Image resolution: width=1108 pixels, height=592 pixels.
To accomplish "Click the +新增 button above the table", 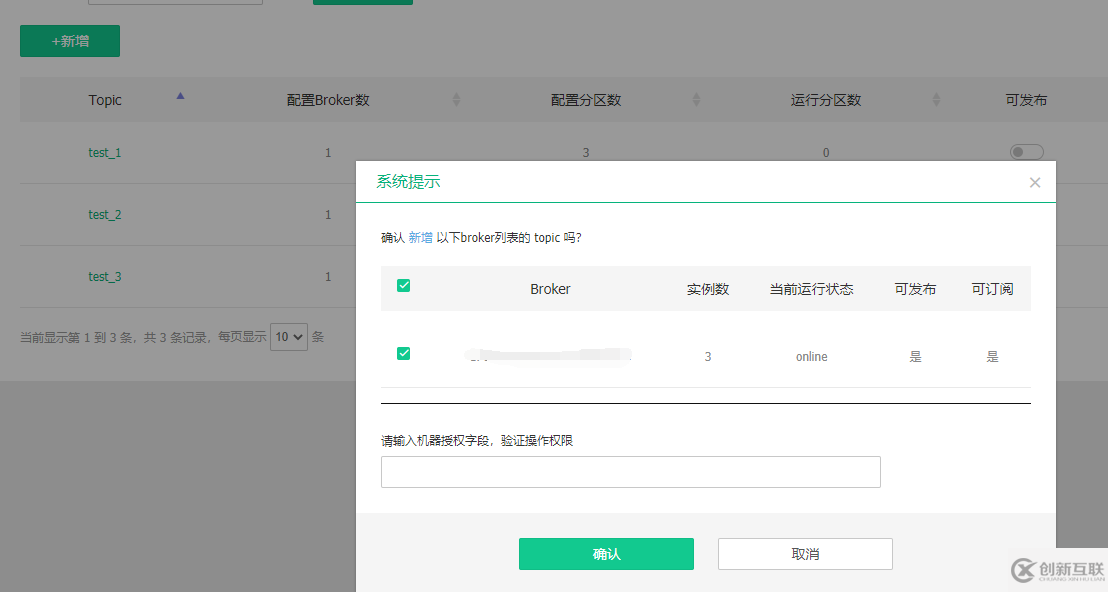I will pyautogui.click(x=69, y=41).
